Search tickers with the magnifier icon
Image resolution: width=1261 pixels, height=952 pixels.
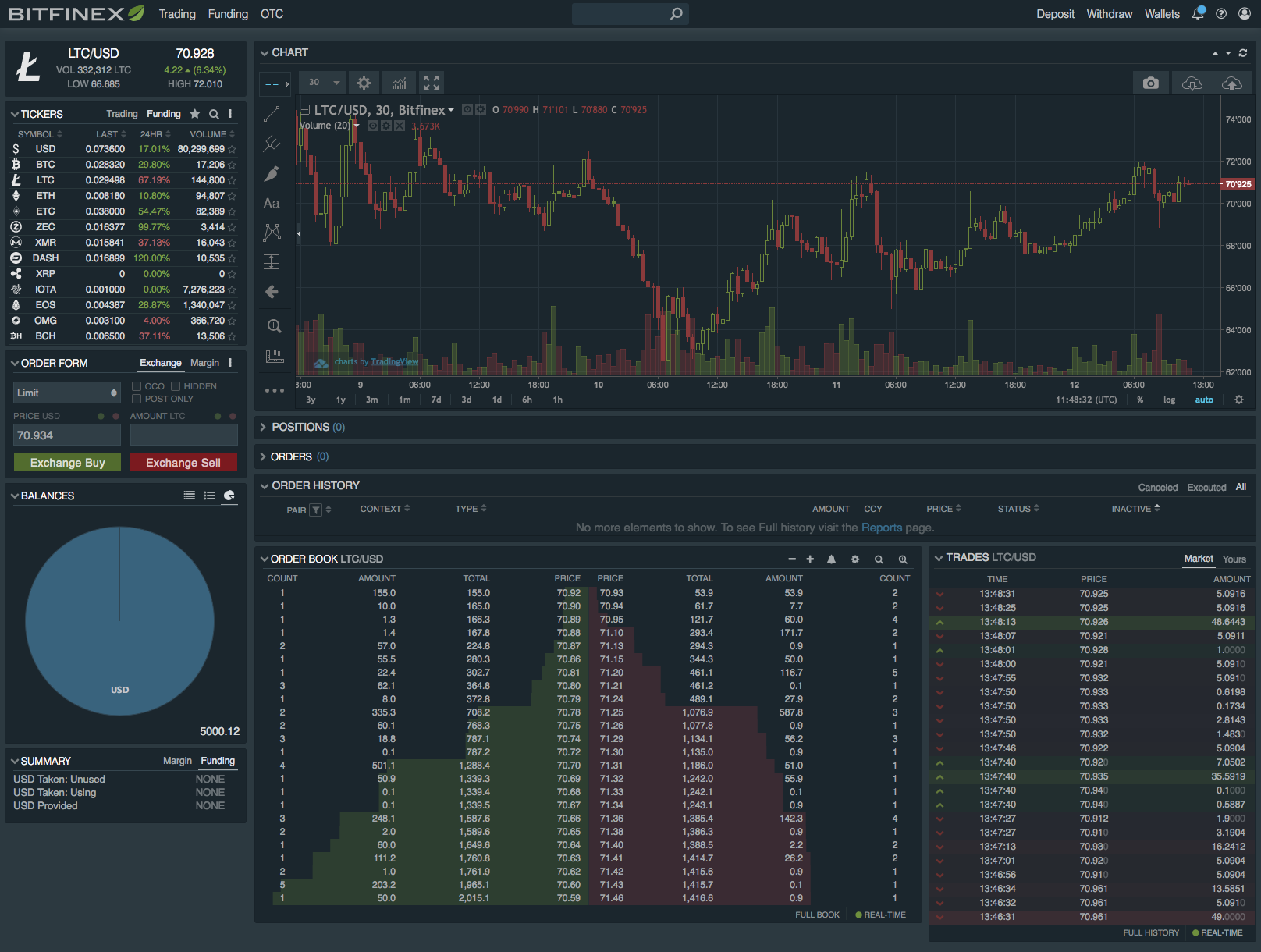(214, 114)
